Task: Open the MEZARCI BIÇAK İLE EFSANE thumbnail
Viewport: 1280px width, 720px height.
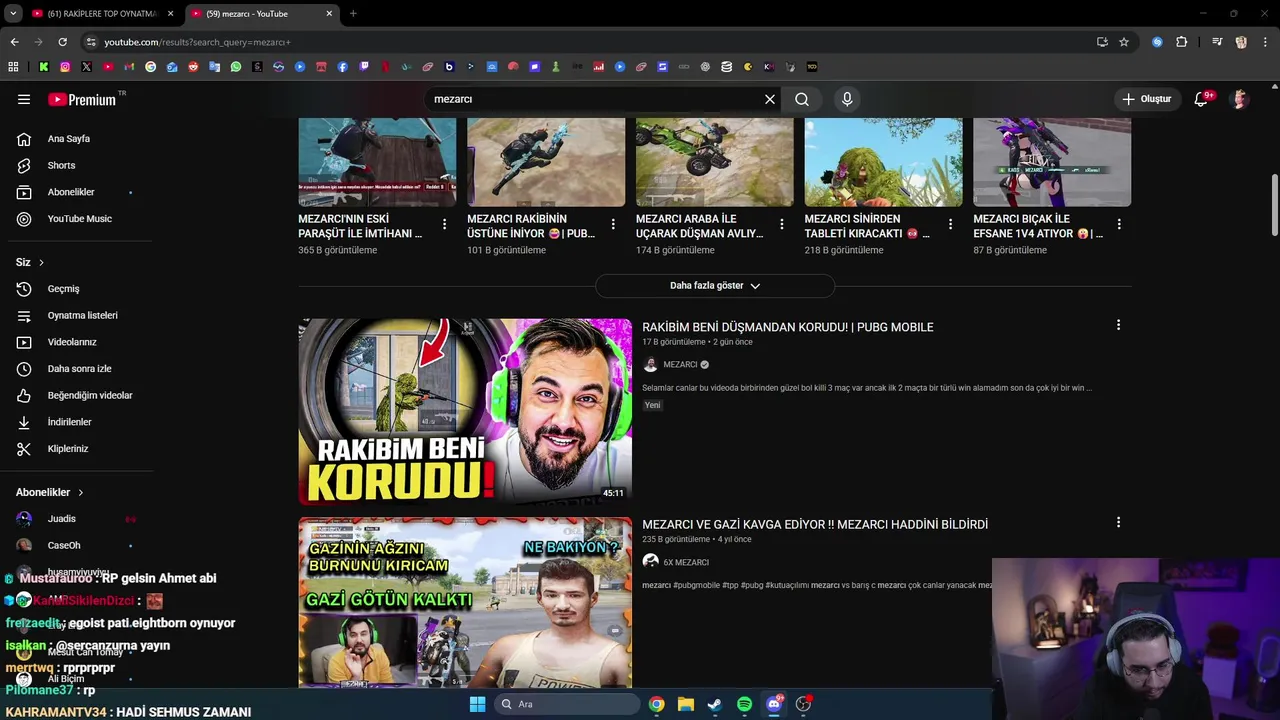Action: (x=1052, y=162)
